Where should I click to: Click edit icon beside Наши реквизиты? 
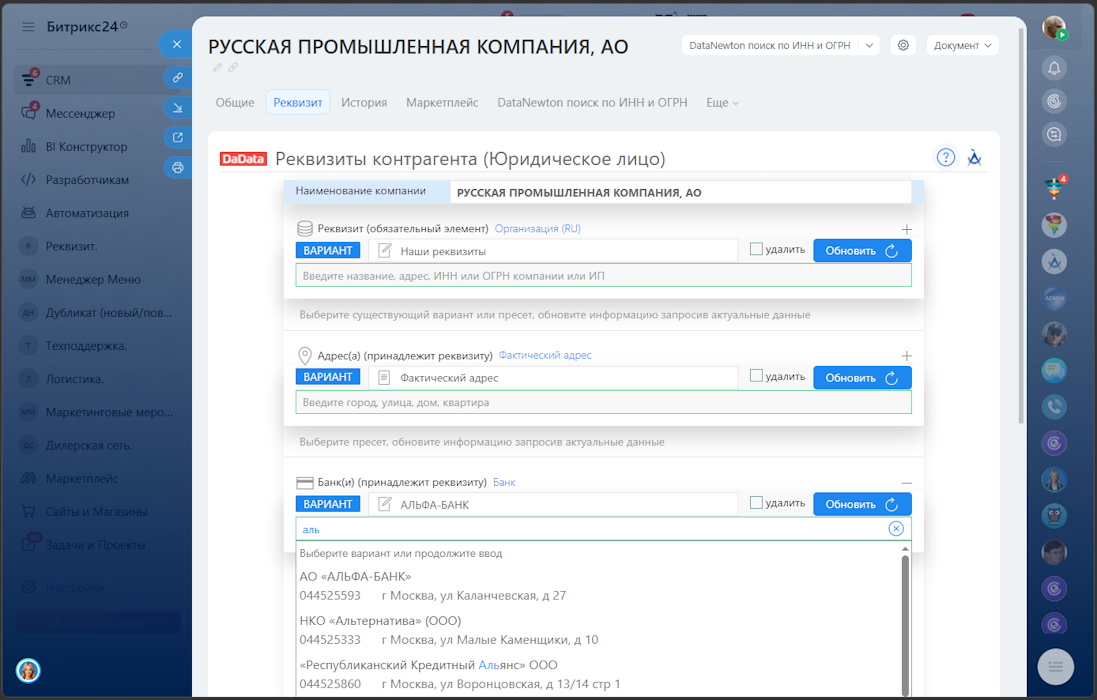384,250
